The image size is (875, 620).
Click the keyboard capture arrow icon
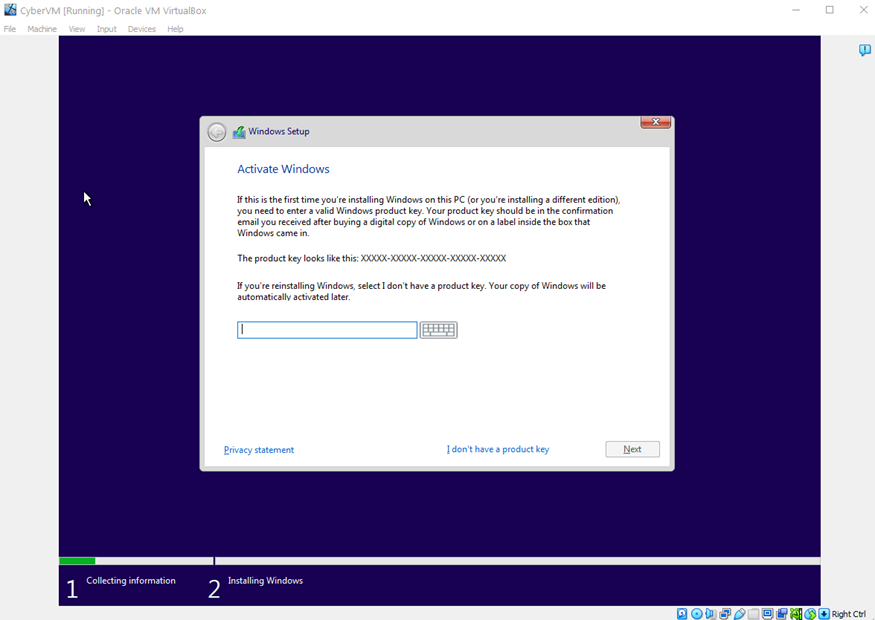point(824,614)
